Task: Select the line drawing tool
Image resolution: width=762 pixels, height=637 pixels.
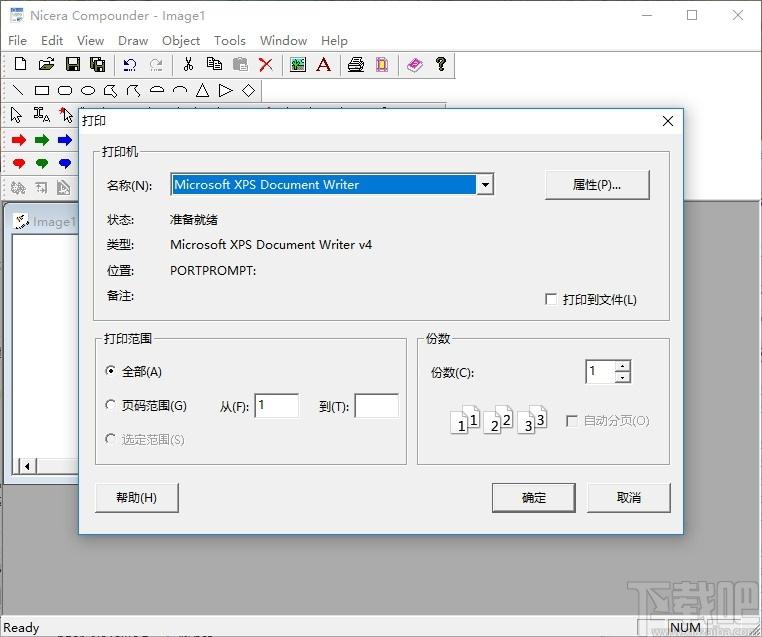Action: point(18,90)
